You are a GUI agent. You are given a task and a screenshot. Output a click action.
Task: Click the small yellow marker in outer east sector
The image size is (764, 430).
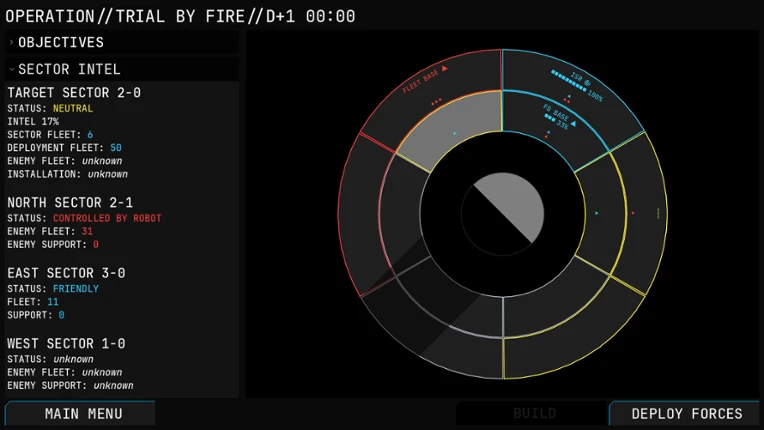[x=658, y=213]
